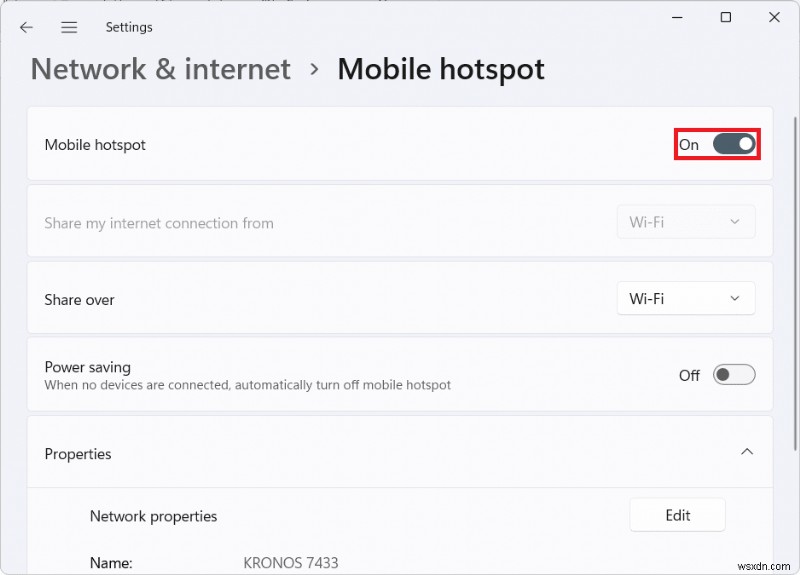Click the back arrow icon
This screenshot has height=575, width=800.
pos(27,27)
